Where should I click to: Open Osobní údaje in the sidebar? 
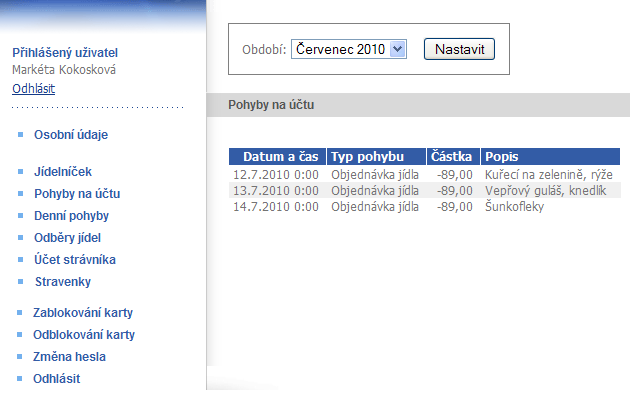71,135
